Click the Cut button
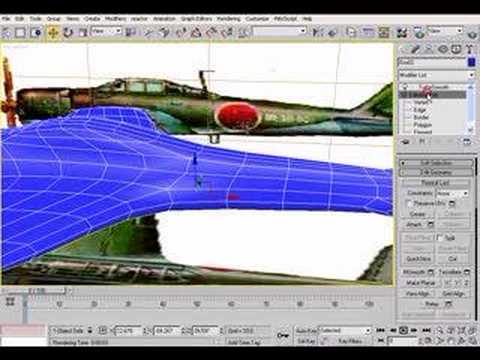This screenshot has width=480, height=360. click(453, 259)
